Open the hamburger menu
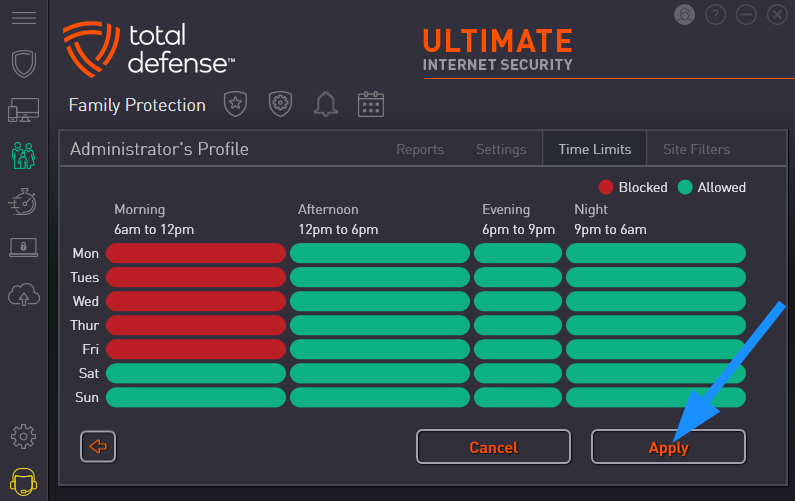The image size is (795, 501). point(24,18)
